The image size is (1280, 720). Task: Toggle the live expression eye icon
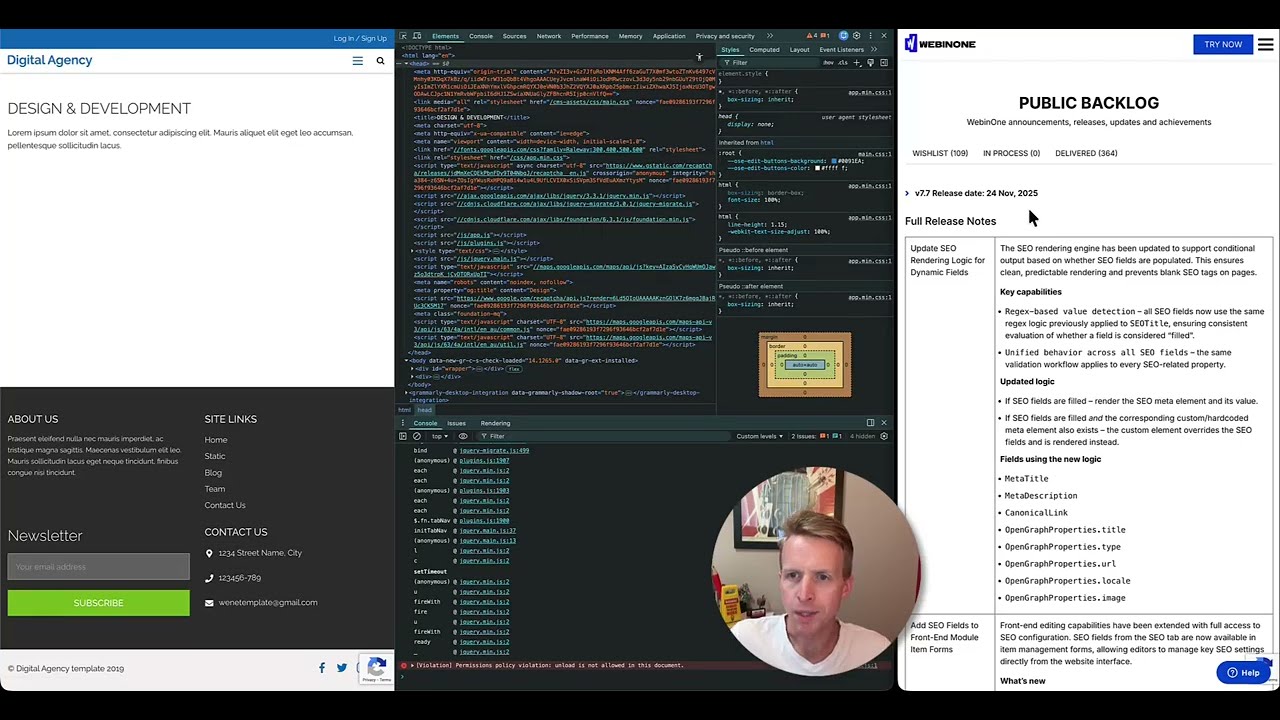463,436
